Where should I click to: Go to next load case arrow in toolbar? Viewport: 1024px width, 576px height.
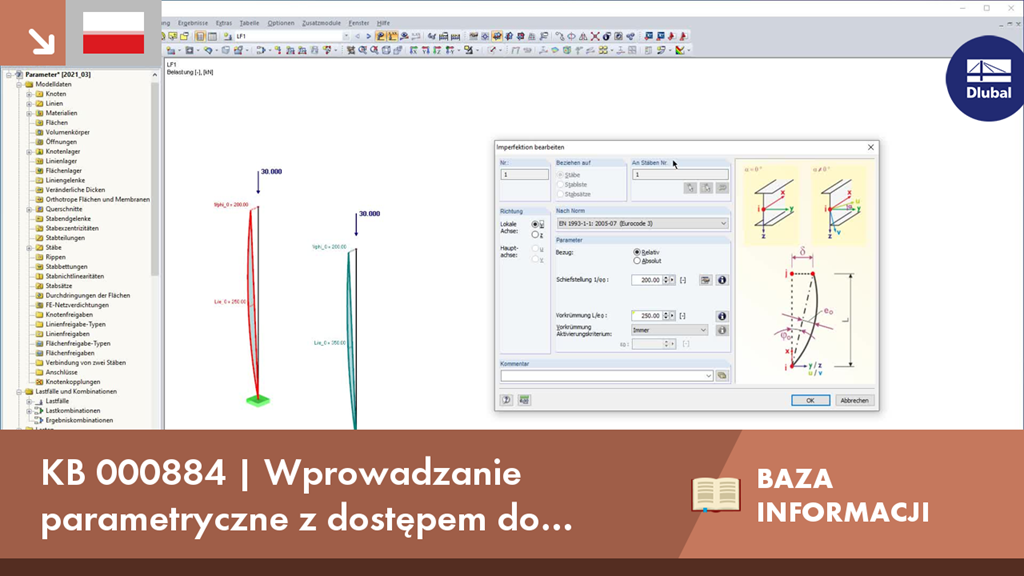click(368, 37)
